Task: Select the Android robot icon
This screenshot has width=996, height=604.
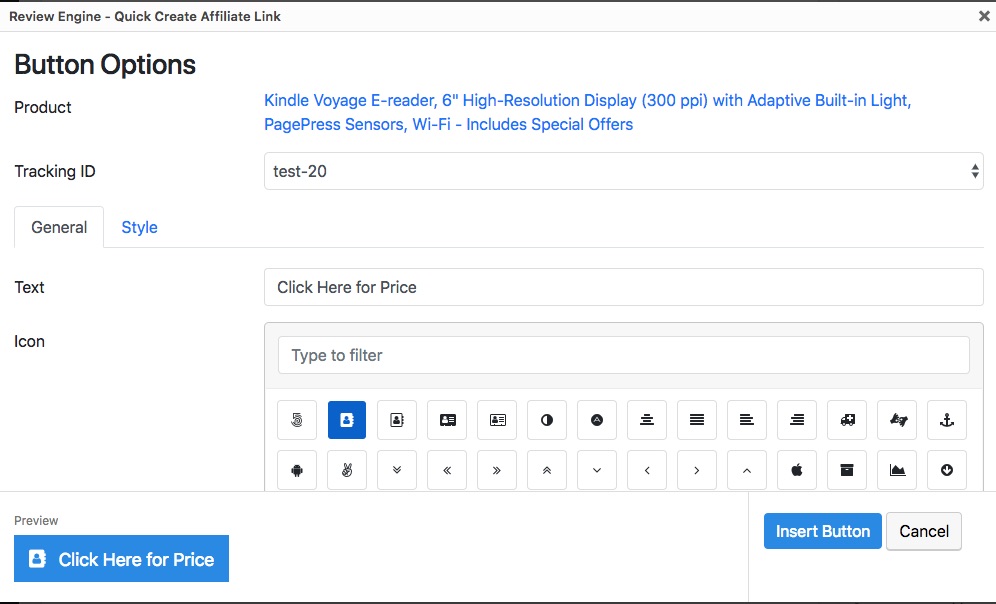Action: tap(297, 470)
